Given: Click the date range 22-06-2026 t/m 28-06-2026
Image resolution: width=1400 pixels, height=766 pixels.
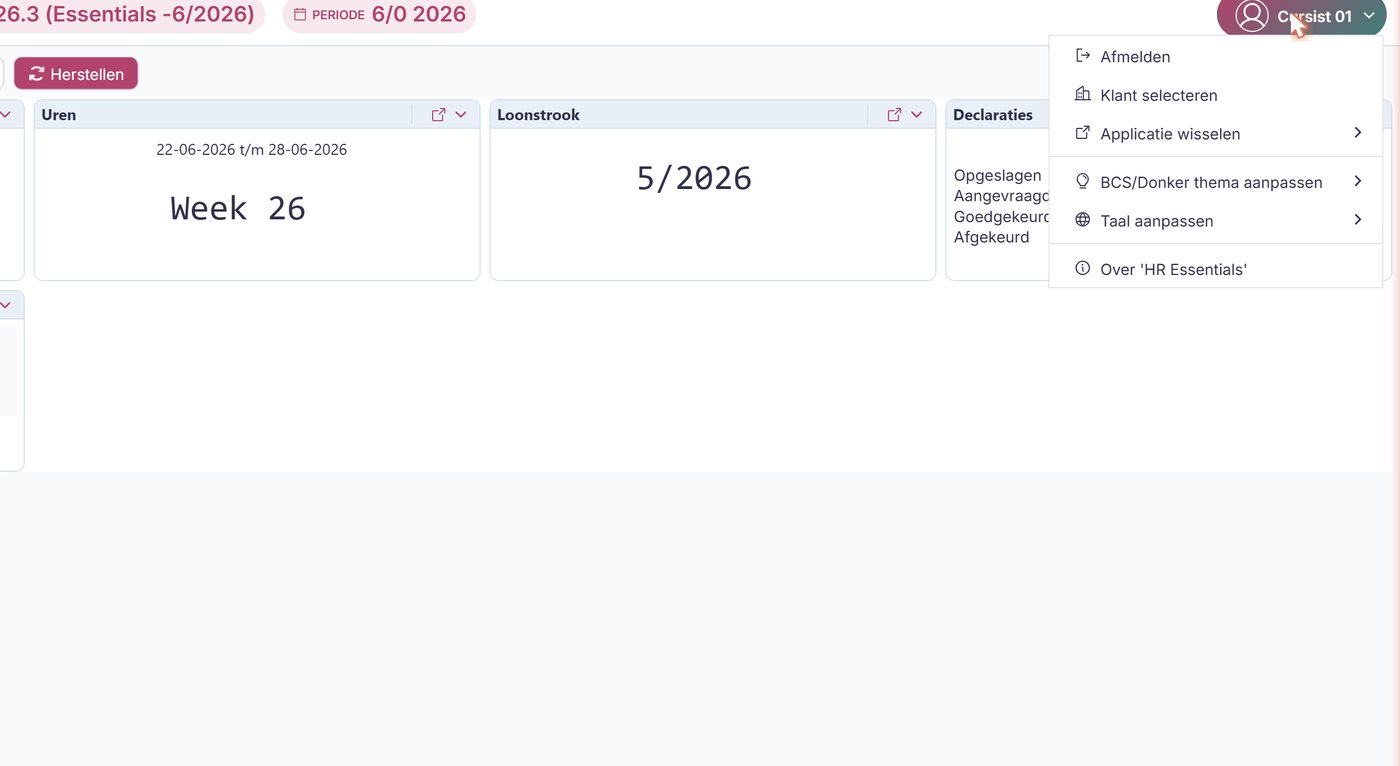Looking at the screenshot, I should (x=252, y=150).
